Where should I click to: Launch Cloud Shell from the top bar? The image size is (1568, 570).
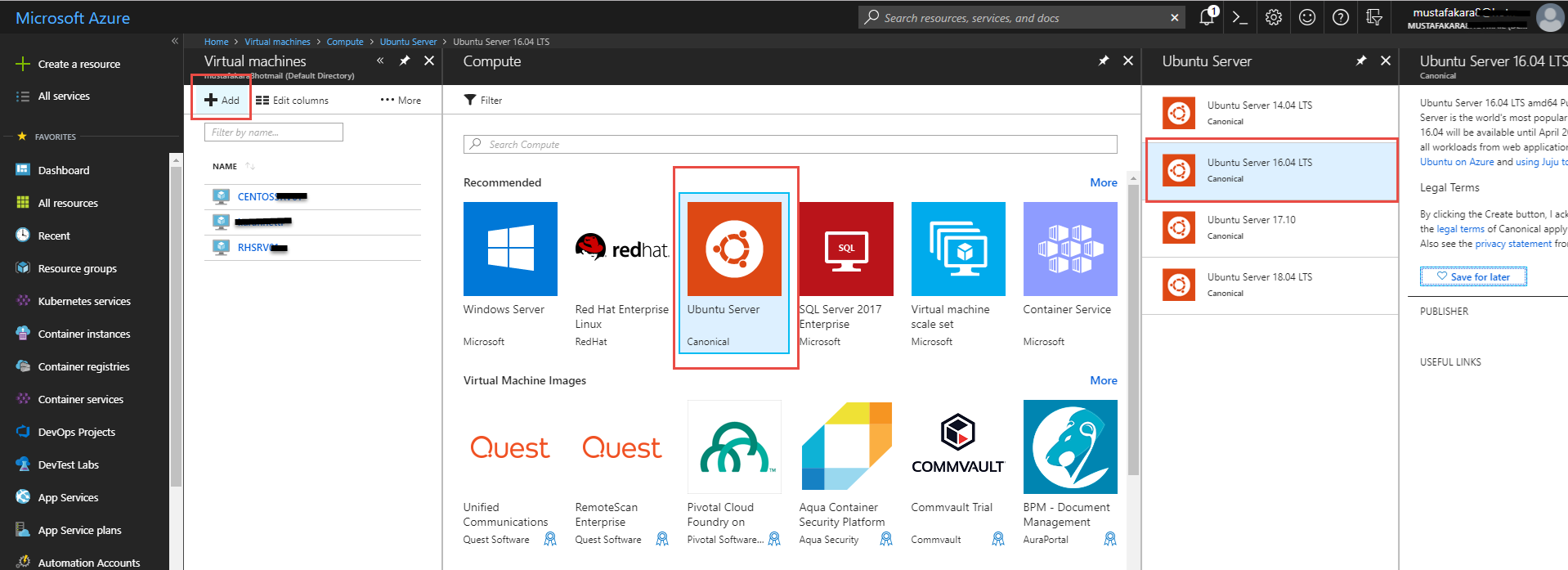tap(1239, 17)
